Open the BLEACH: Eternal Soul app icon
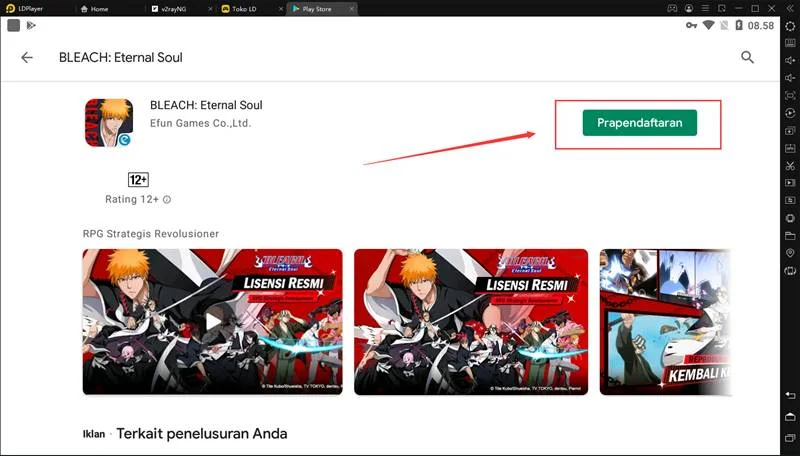Screen dimensions: 800x456 pos(109,123)
